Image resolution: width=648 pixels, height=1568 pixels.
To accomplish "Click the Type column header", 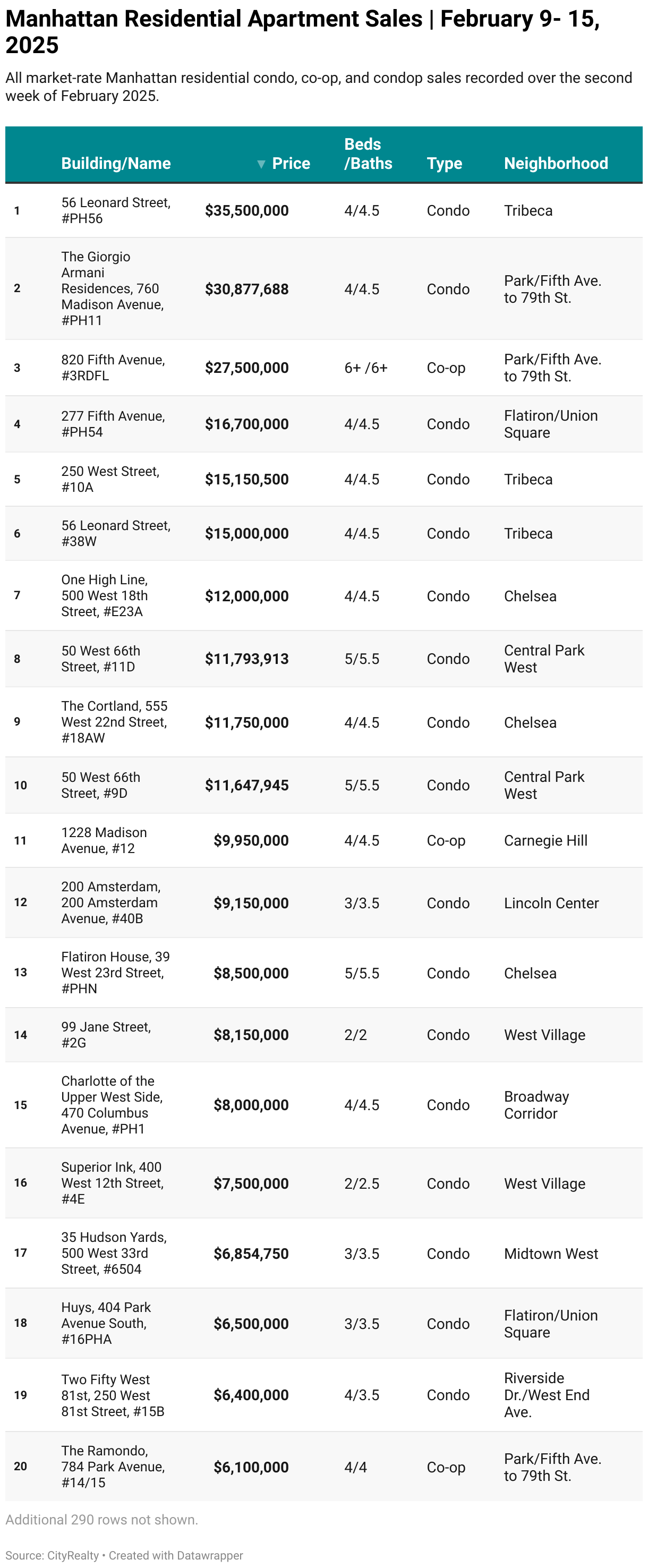I will 444,163.
